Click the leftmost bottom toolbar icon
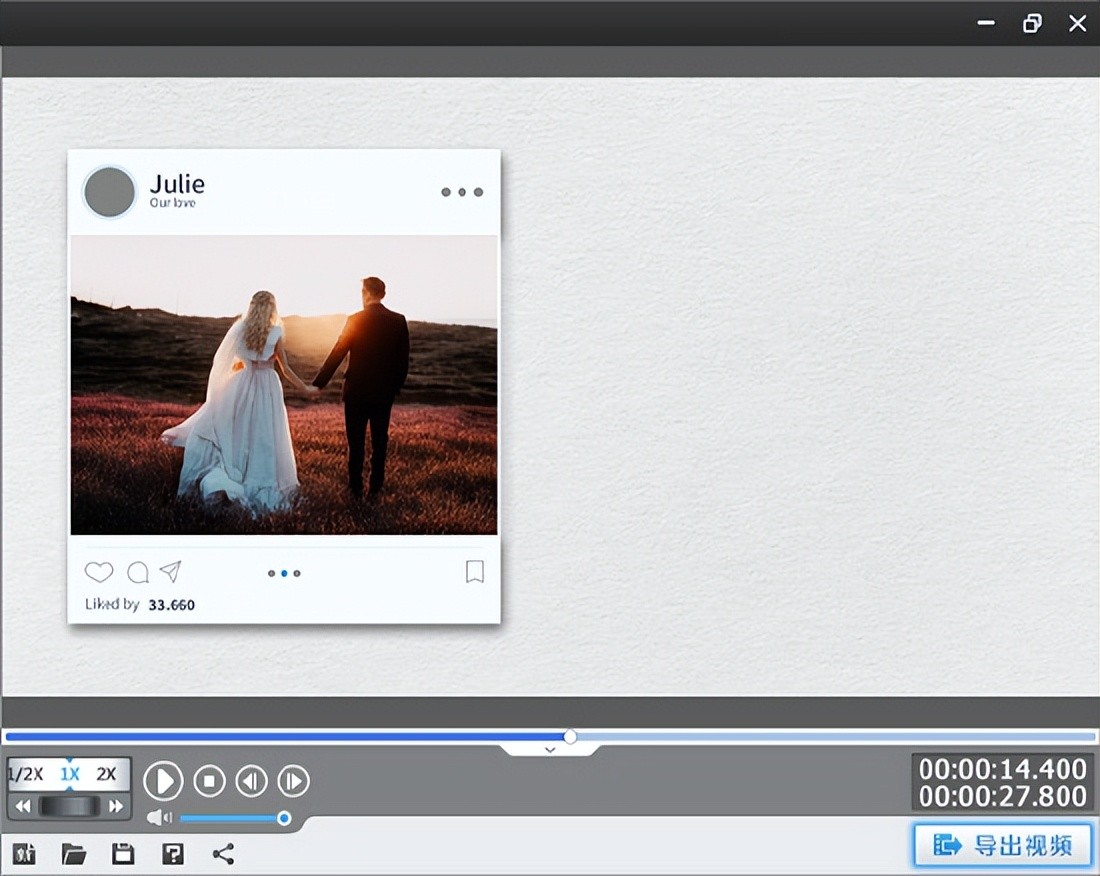The image size is (1100, 876). 24,854
